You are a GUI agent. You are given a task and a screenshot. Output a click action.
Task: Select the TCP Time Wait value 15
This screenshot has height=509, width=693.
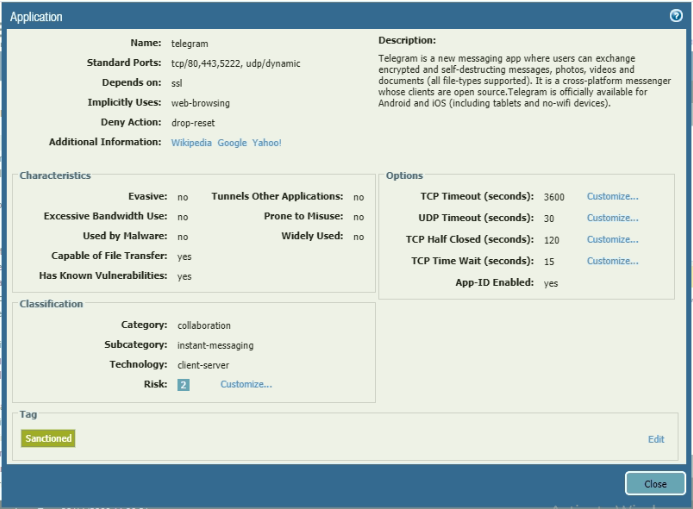[x=549, y=262]
